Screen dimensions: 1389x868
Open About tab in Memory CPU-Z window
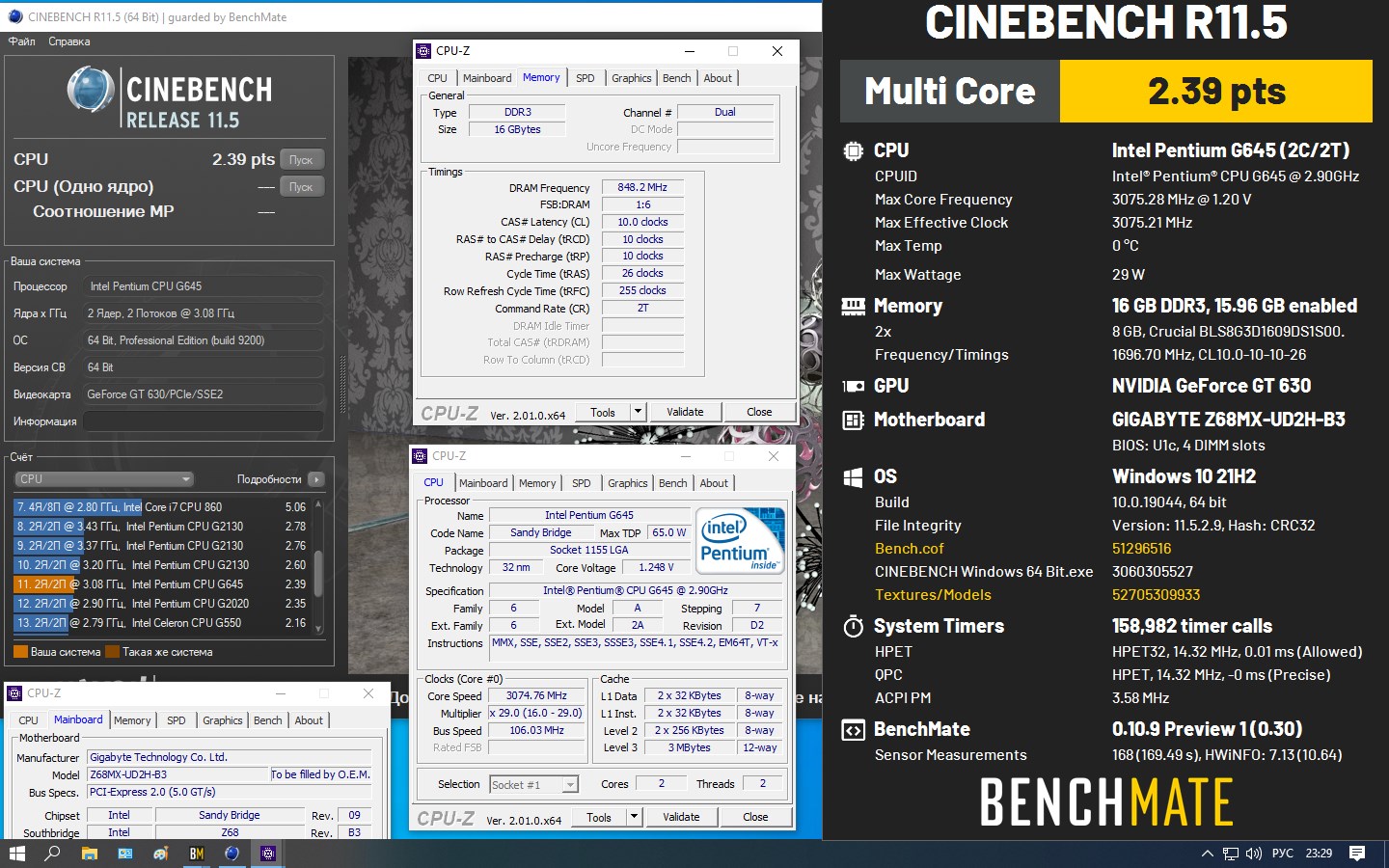coord(718,78)
